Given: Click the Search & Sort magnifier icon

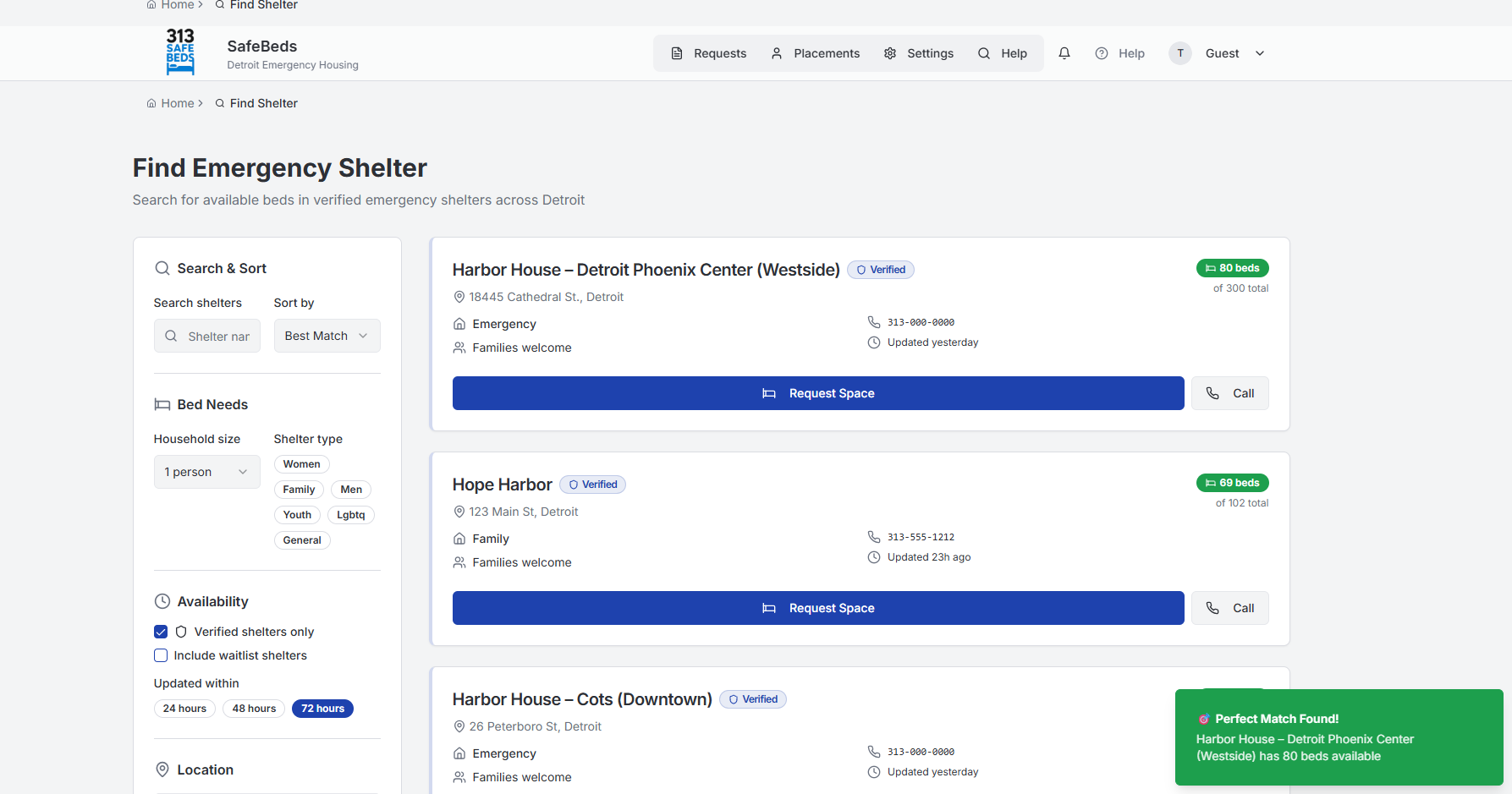Looking at the screenshot, I should point(162,268).
